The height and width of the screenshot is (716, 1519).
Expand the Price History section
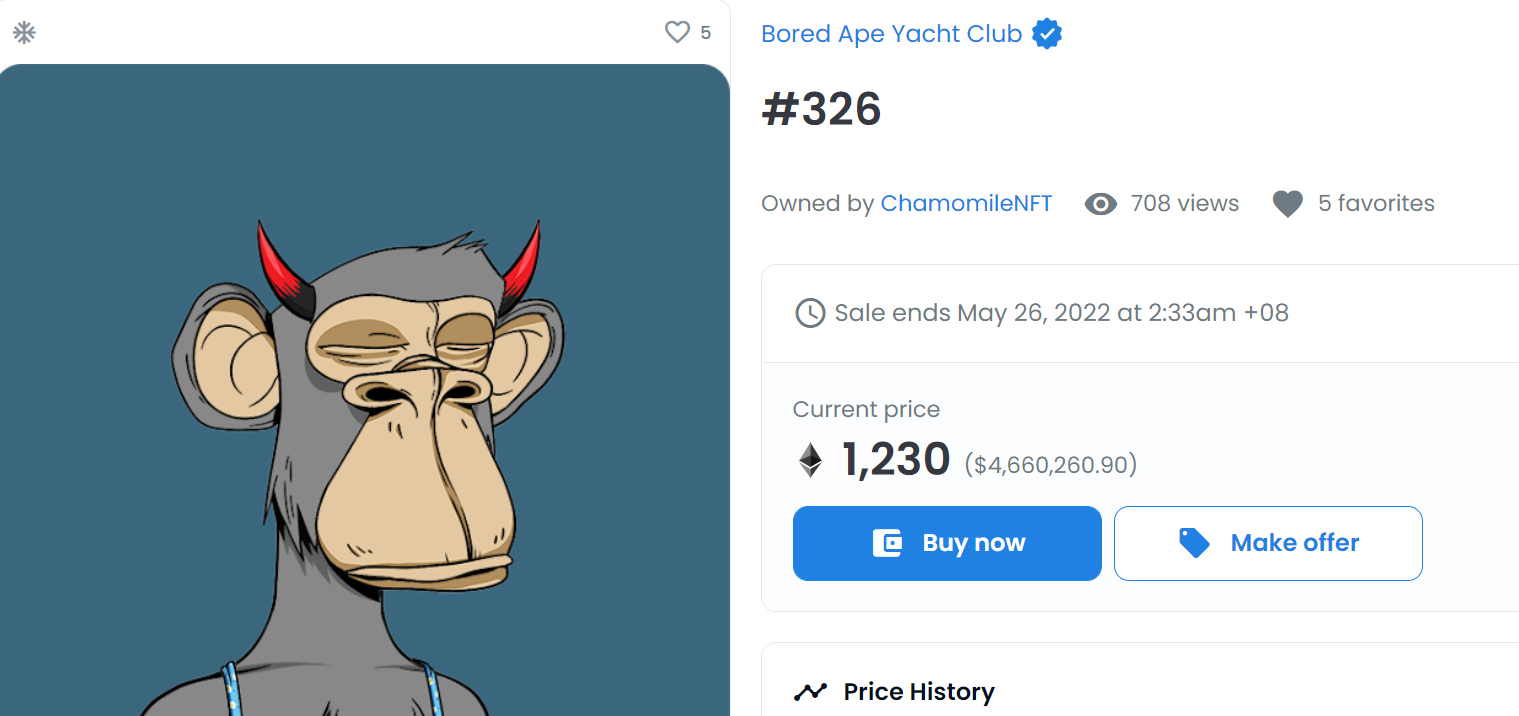pos(919,692)
